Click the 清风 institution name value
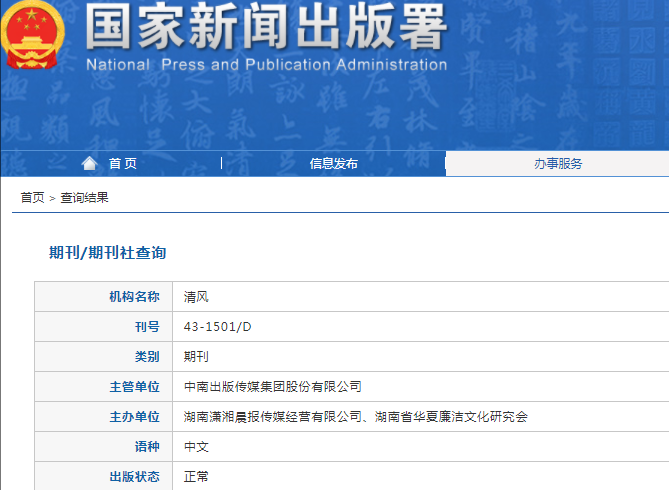This screenshot has width=669, height=490. [x=196, y=297]
